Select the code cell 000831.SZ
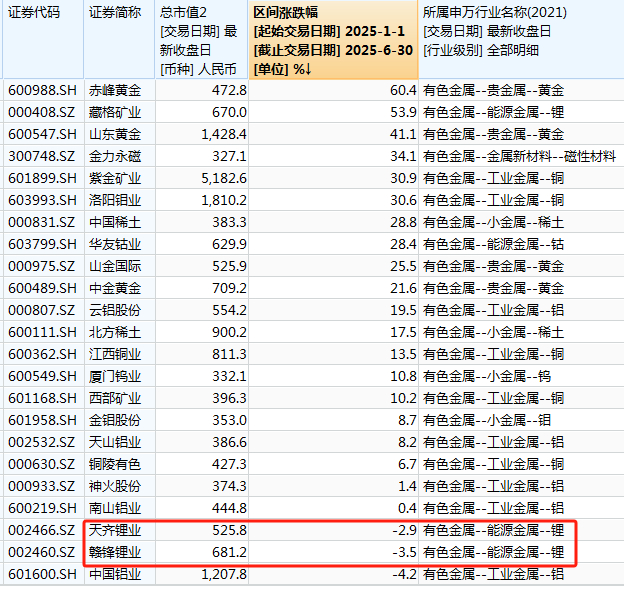Screen dimensions: 624x590 pyautogui.click(x=41, y=222)
